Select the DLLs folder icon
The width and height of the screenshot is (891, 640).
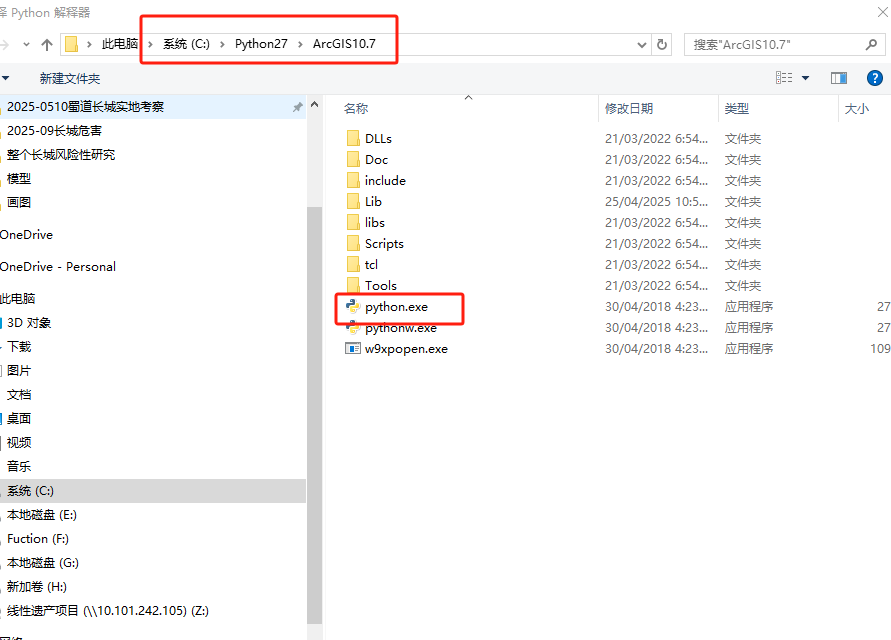tap(353, 138)
